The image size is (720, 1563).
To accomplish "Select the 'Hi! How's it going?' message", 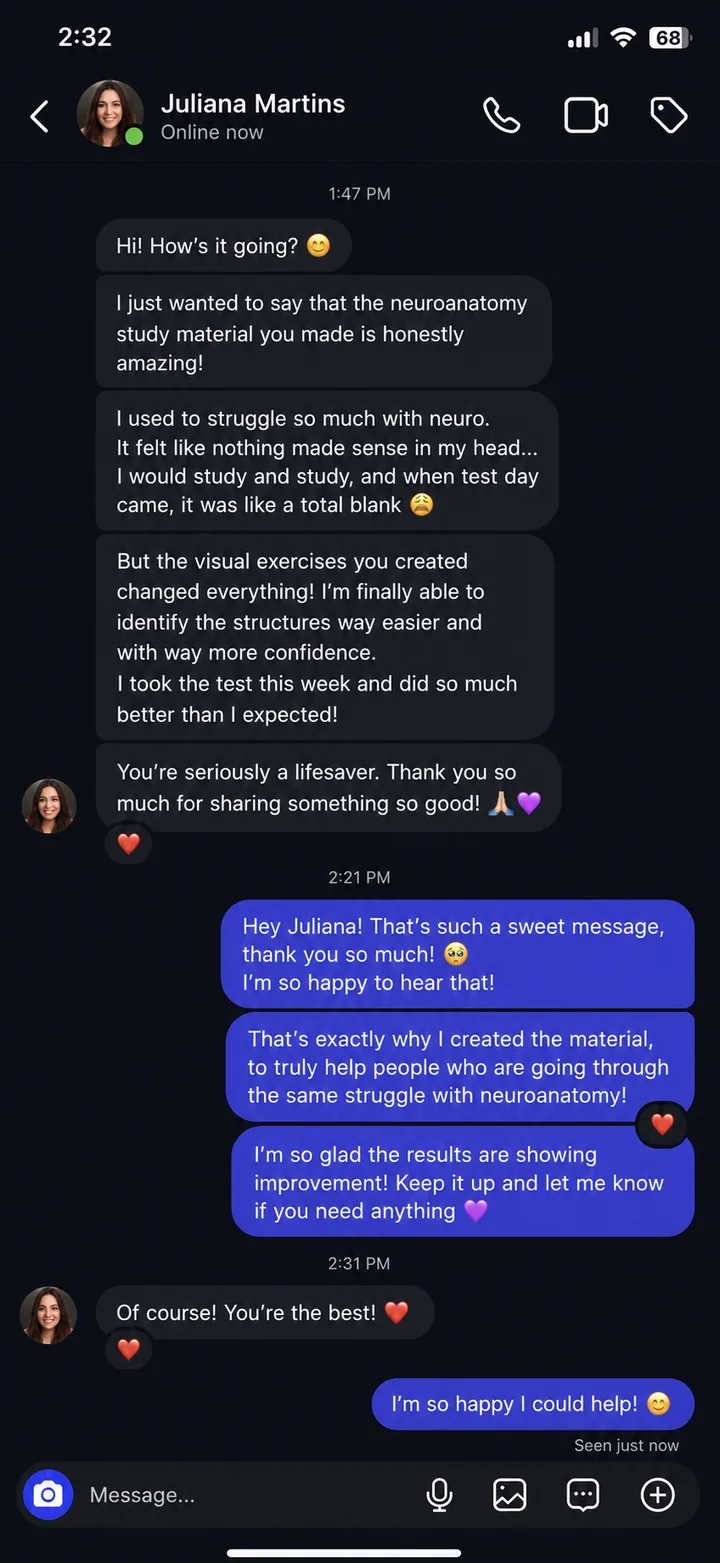I will pos(224,246).
